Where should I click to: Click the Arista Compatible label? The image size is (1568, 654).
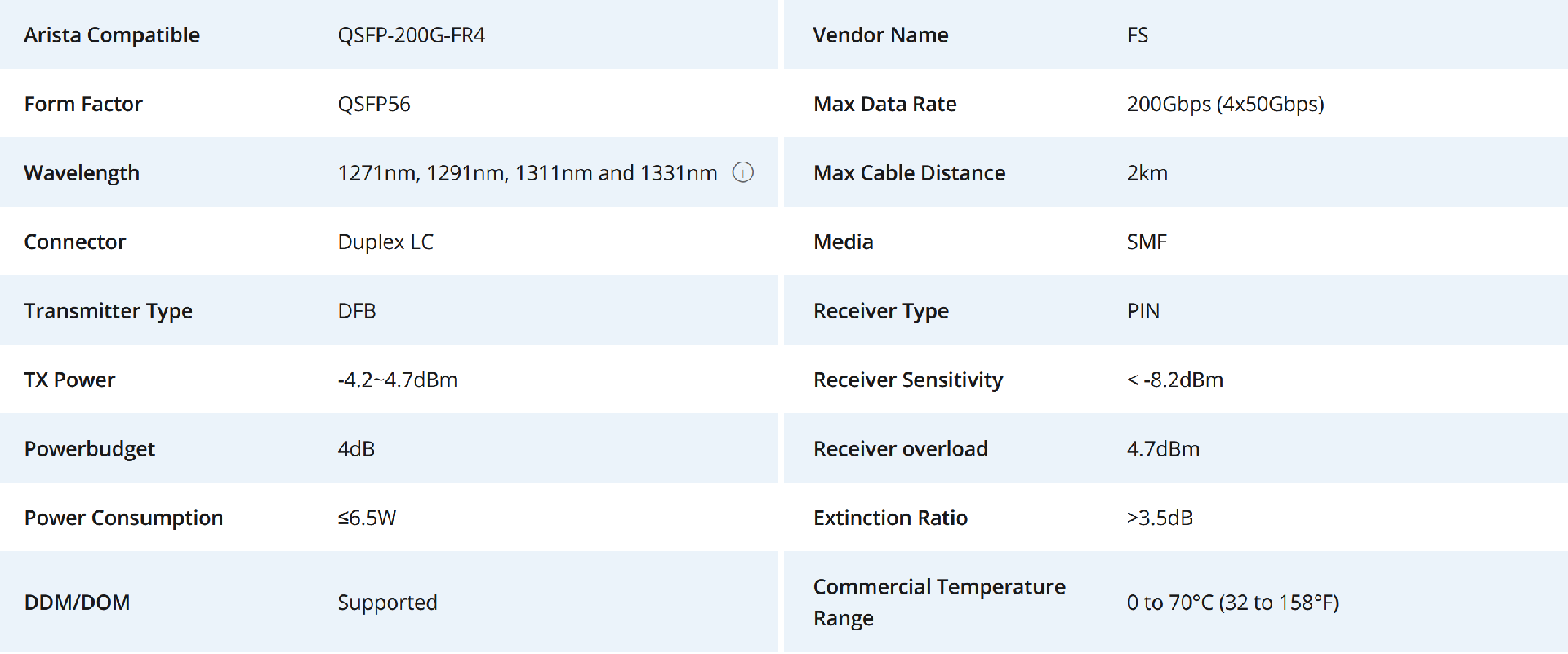(112, 35)
